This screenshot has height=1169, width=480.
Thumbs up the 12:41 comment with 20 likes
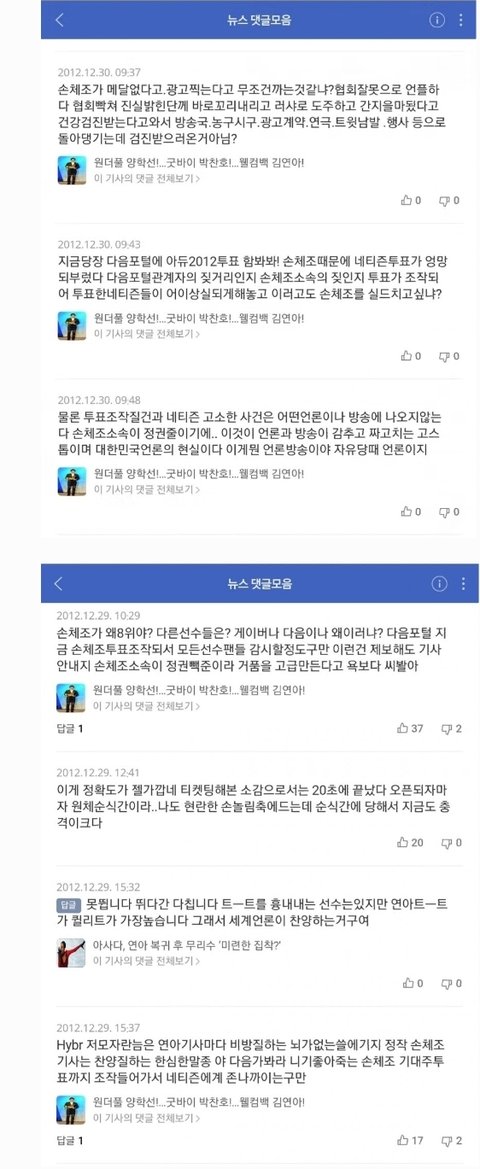click(x=410, y=842)
